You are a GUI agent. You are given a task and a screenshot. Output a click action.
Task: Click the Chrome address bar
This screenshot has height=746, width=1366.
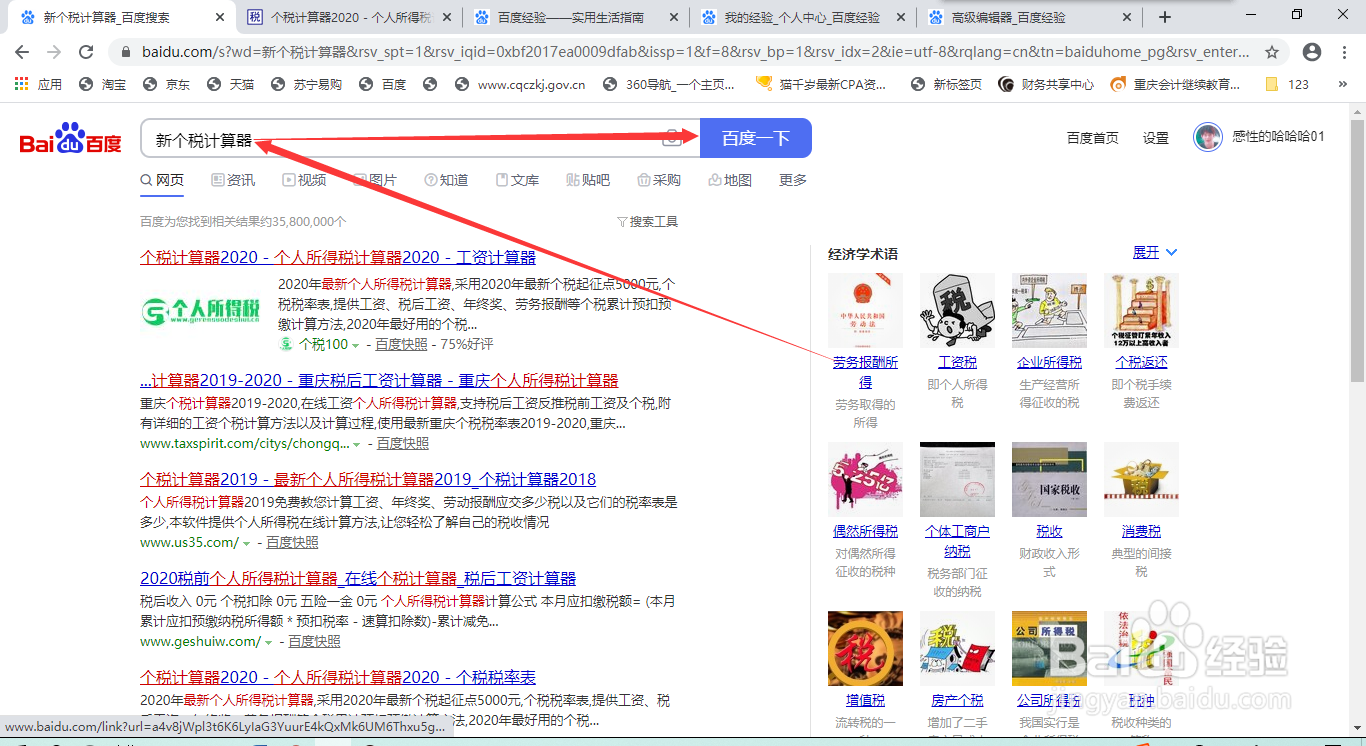click(695, 52)
